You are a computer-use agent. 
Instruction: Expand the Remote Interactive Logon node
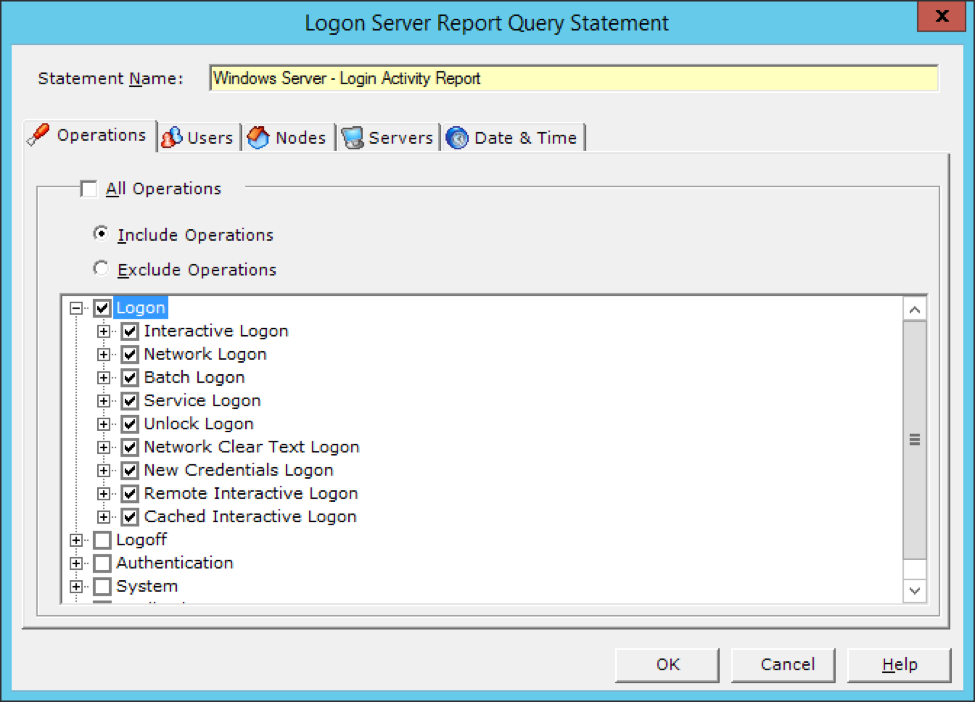[104, 494]
